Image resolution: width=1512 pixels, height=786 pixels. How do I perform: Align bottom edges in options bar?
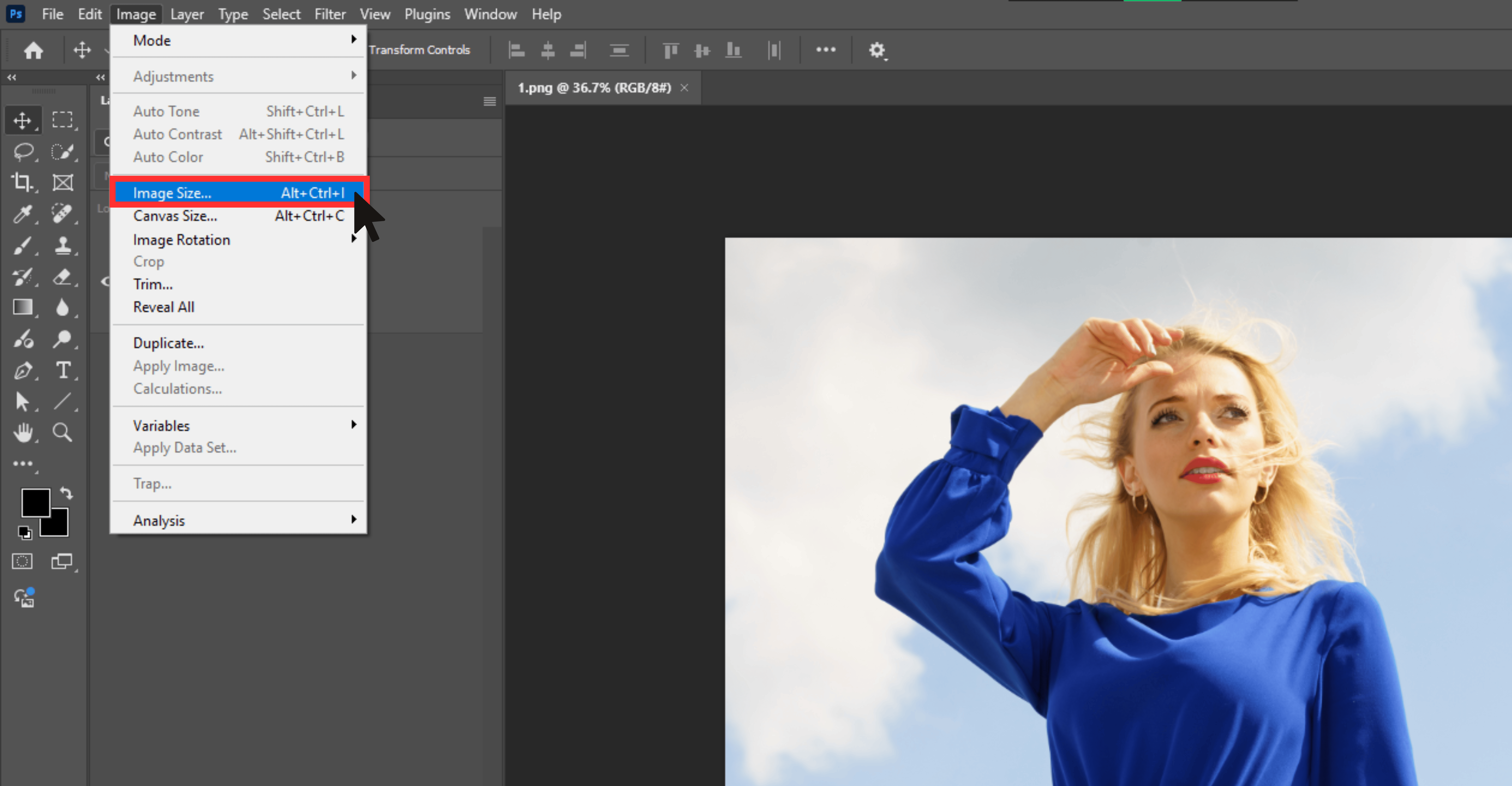733,50
